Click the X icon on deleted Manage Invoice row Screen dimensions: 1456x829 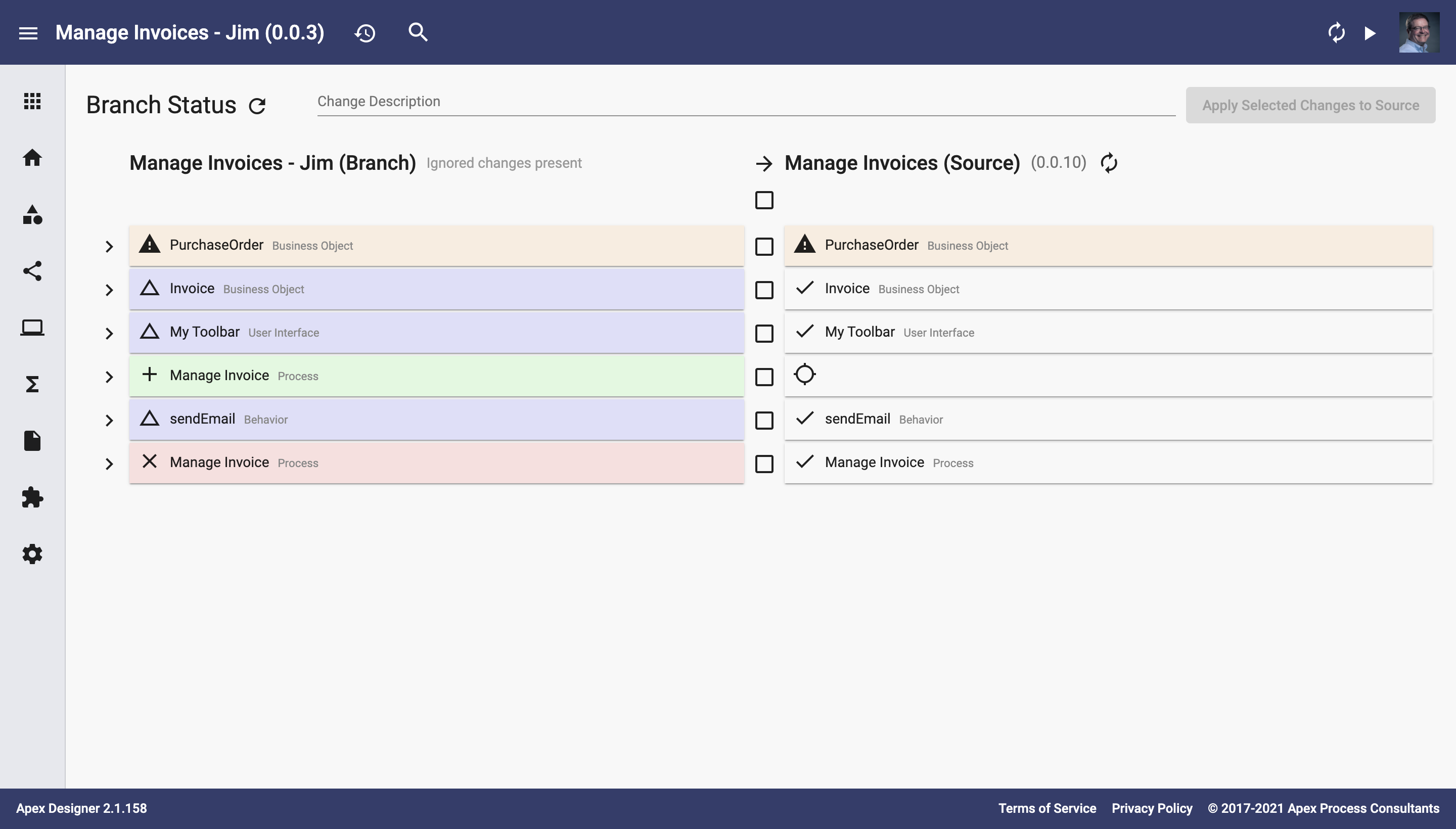point(150,461)
